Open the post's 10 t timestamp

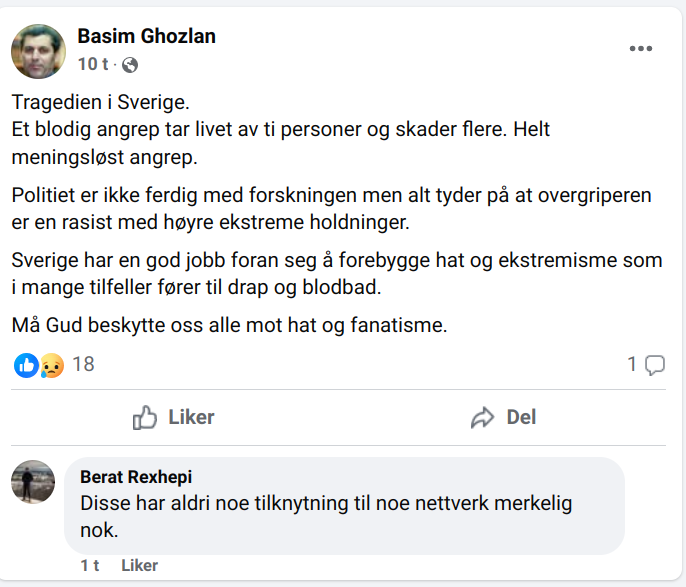[93, 65]
